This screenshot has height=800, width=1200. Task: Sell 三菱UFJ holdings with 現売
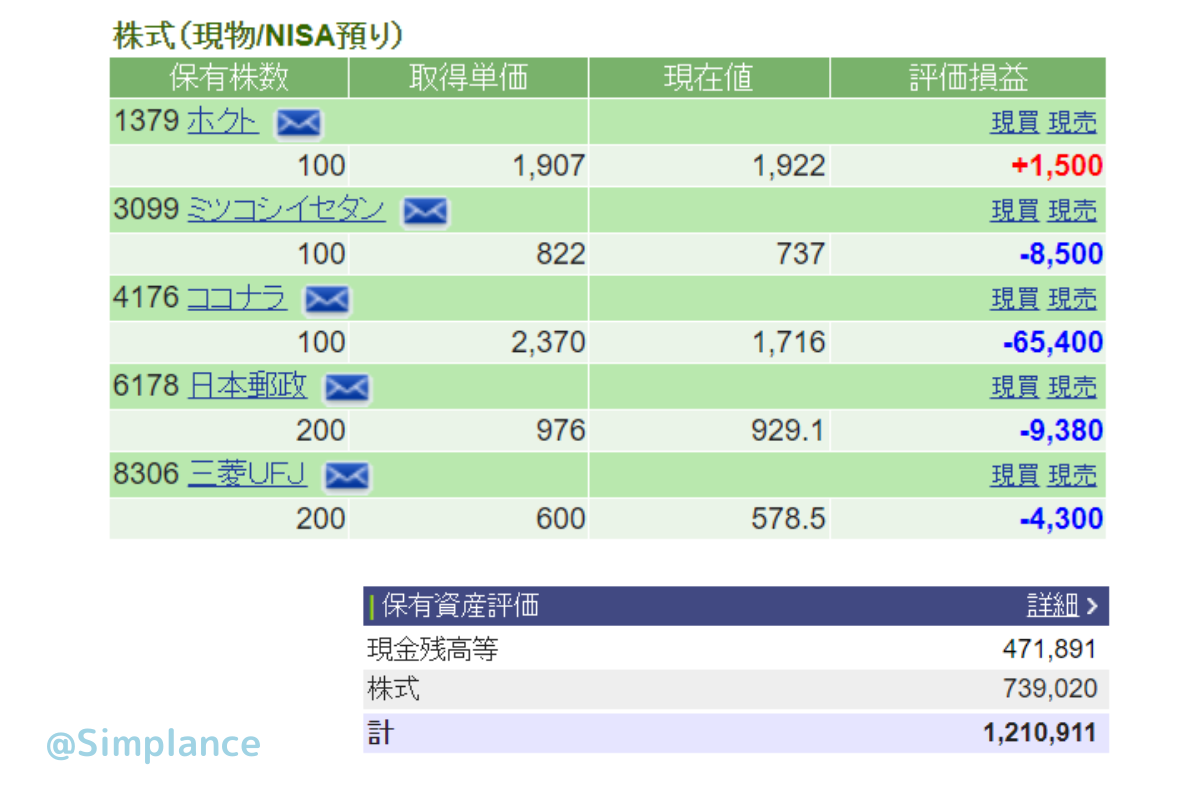[1072, 475]
